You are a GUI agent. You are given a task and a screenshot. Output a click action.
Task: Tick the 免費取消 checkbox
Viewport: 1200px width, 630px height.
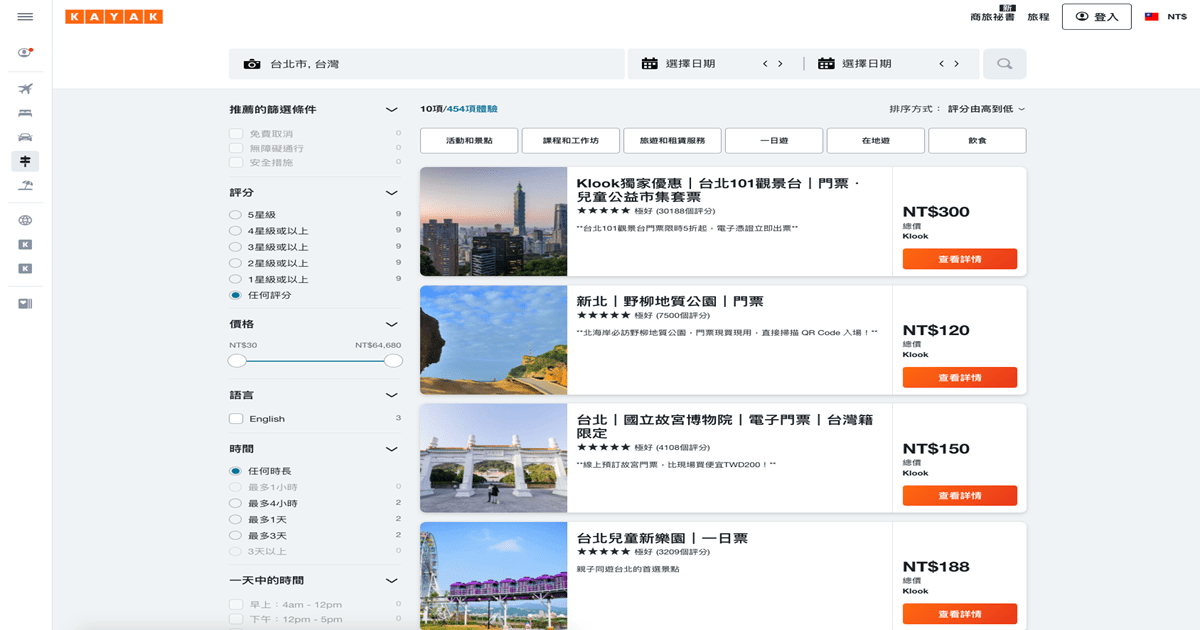coord(236,134)
